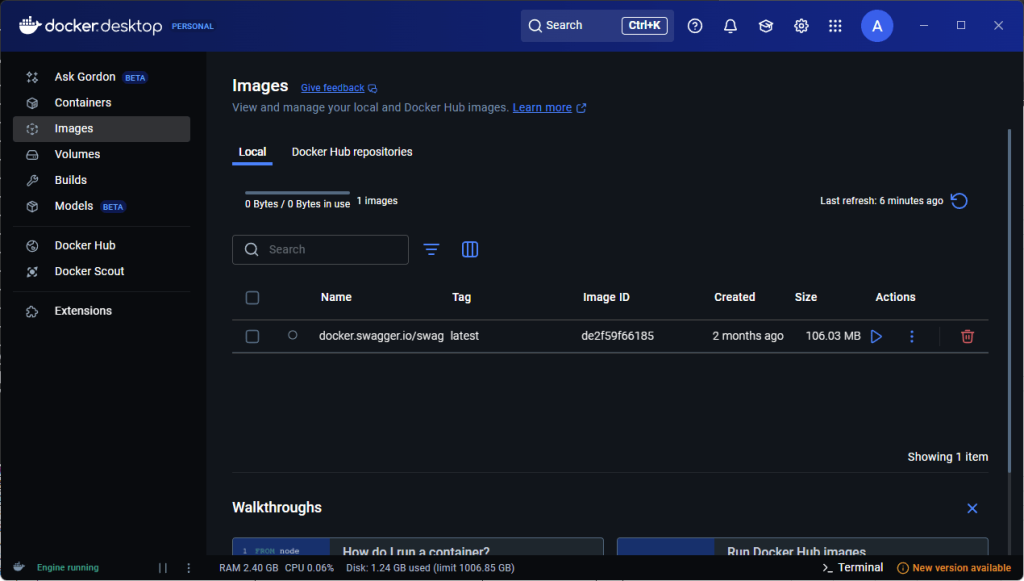This screenshot has height=581, width=1024.
Task: Open 'Run Docker Hub images' walkthrough
Action: (x=803, y=547)
